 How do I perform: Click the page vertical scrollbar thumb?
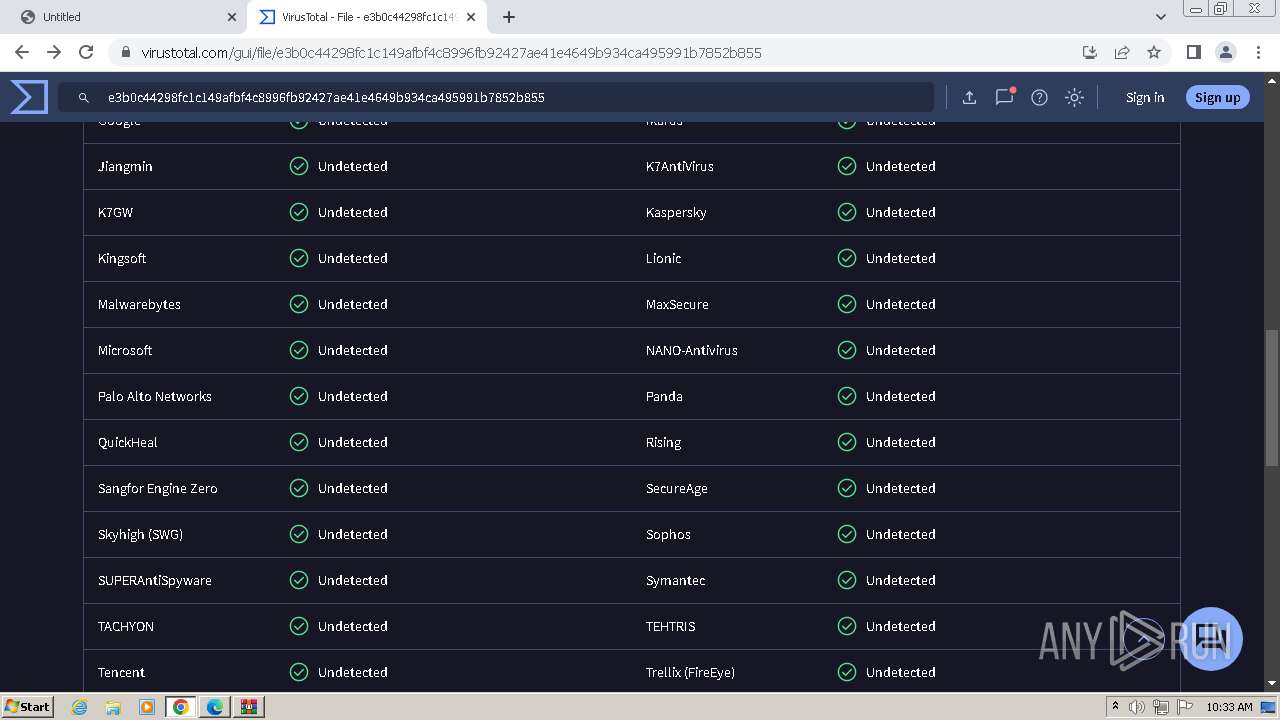(1272, 397)
